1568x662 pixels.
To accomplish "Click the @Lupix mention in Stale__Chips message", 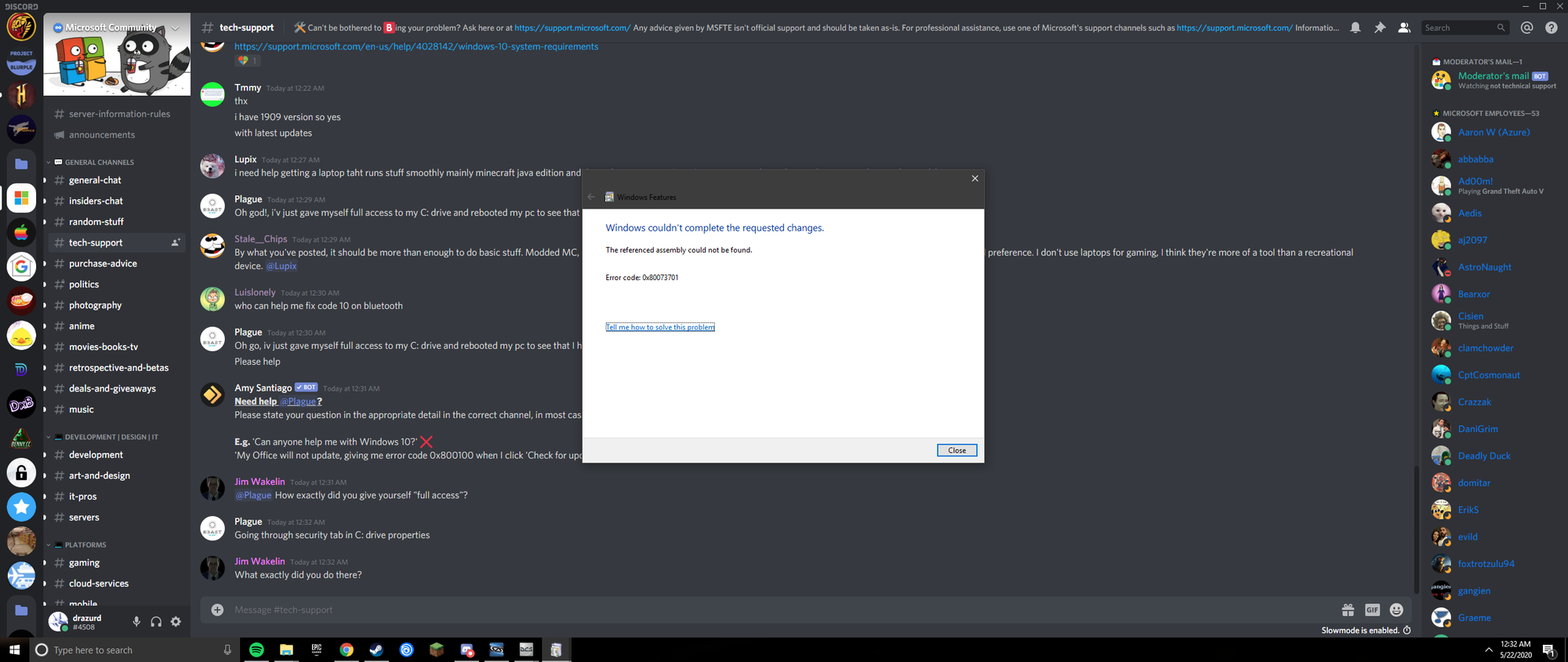I will tap(281, 266).
